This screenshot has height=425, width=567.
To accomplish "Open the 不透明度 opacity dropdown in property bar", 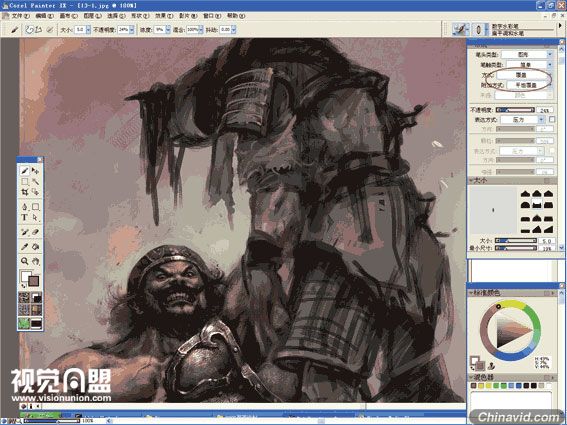I will [x=132, y=30].
